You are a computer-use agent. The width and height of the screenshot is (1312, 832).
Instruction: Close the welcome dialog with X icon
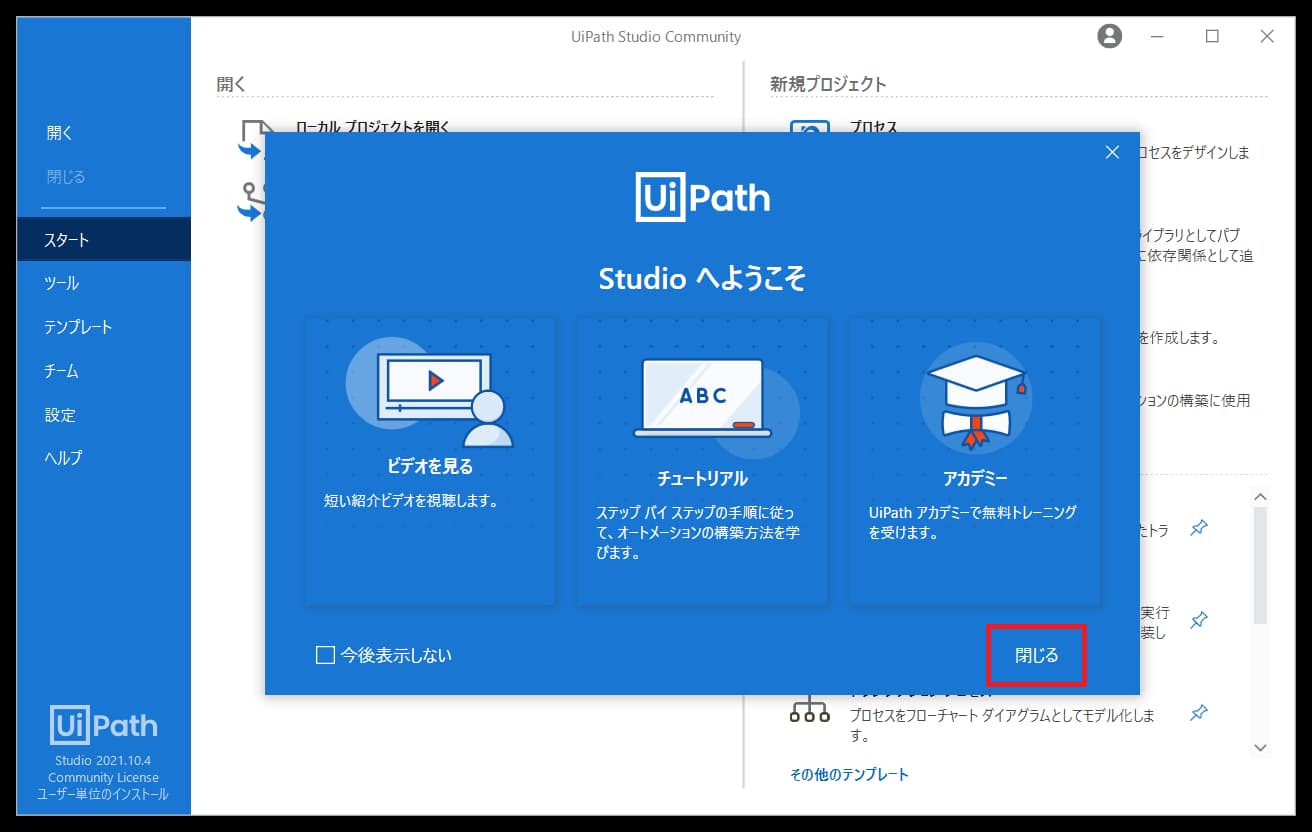point(1112,152)
